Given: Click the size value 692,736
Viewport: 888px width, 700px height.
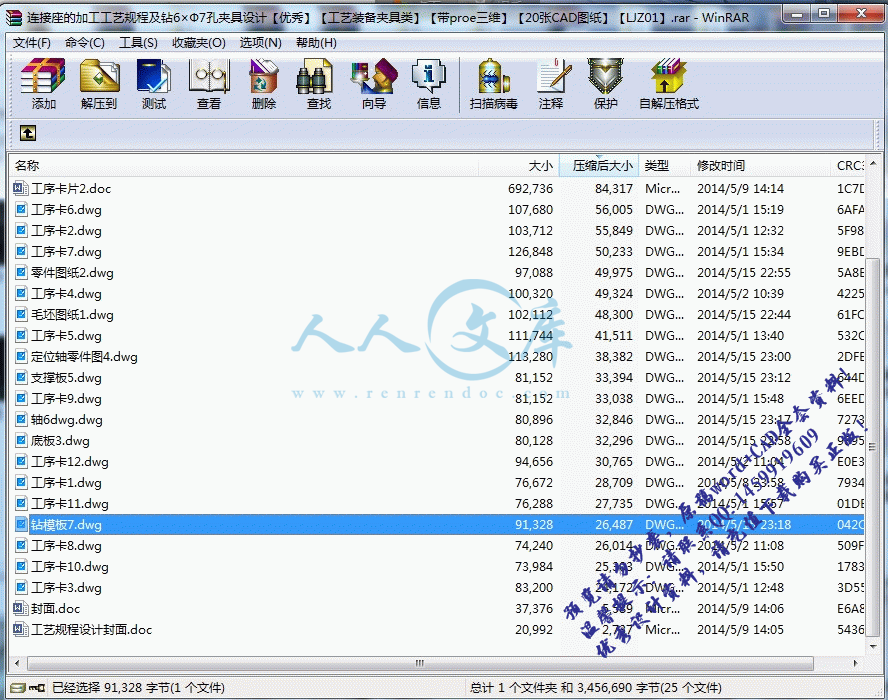Looking at the screenshot, I should [x=530, y=189].
